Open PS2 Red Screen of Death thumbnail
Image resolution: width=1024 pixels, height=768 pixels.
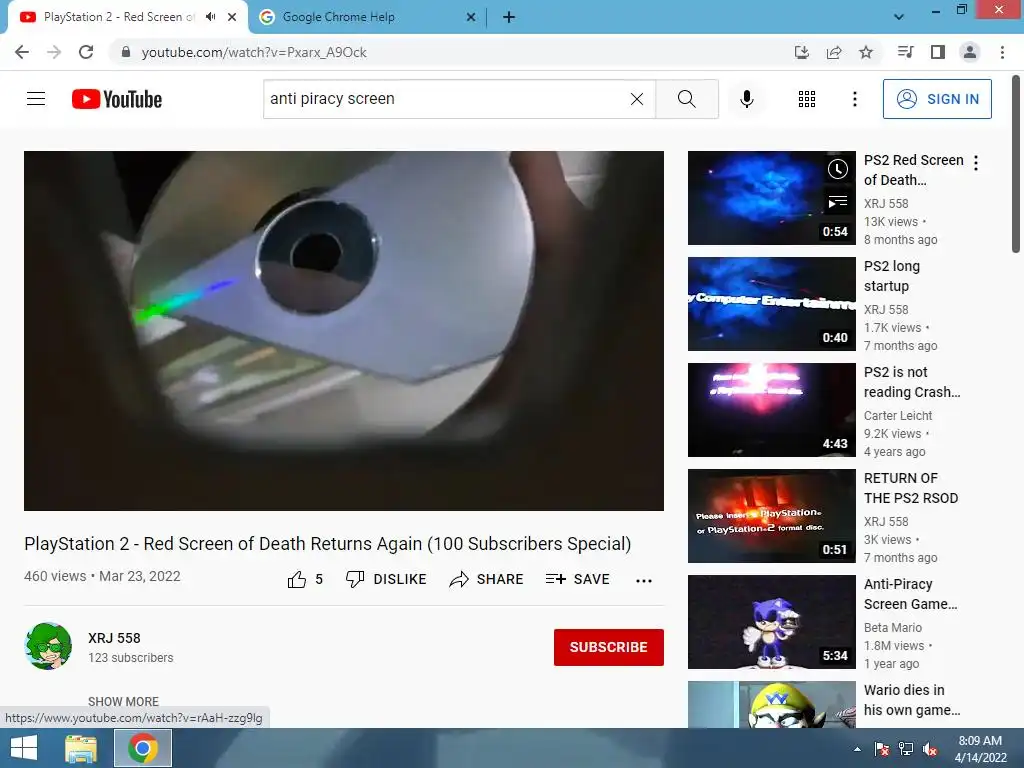[772, 198]
